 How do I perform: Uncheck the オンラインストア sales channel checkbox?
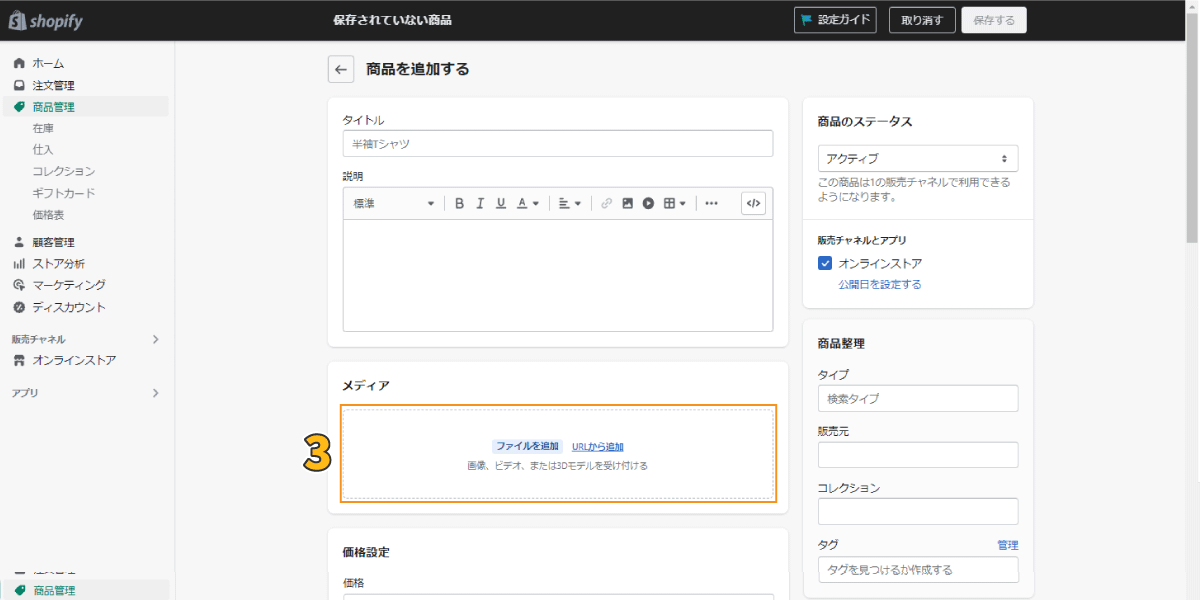tap(825, 263)
